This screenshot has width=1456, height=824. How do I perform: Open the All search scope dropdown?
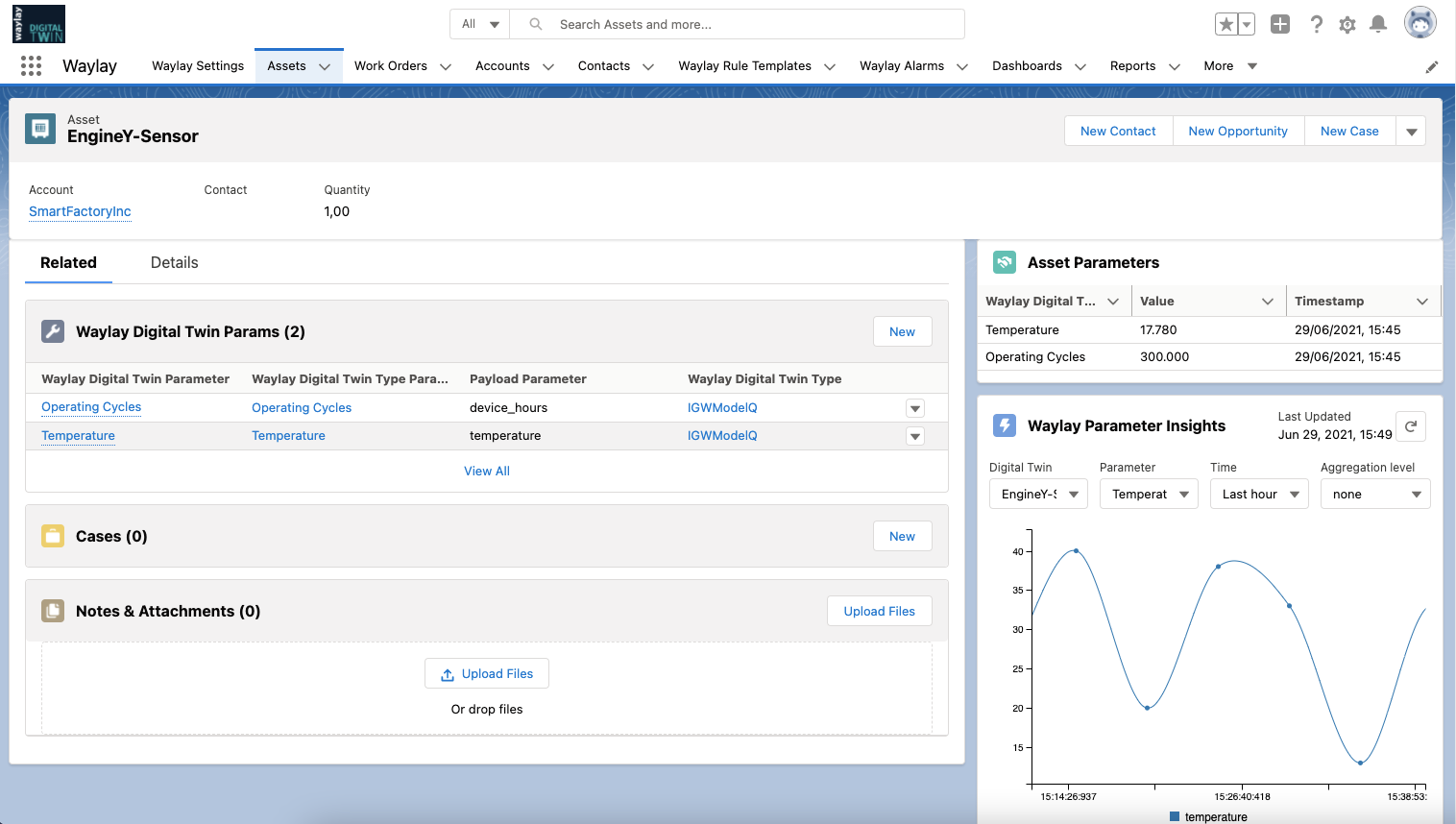pos(480,24)
